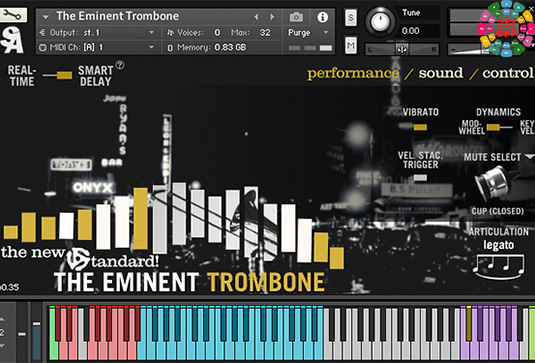
Task: Shift keyboard octave up arrow
Action: pos(2,320)
